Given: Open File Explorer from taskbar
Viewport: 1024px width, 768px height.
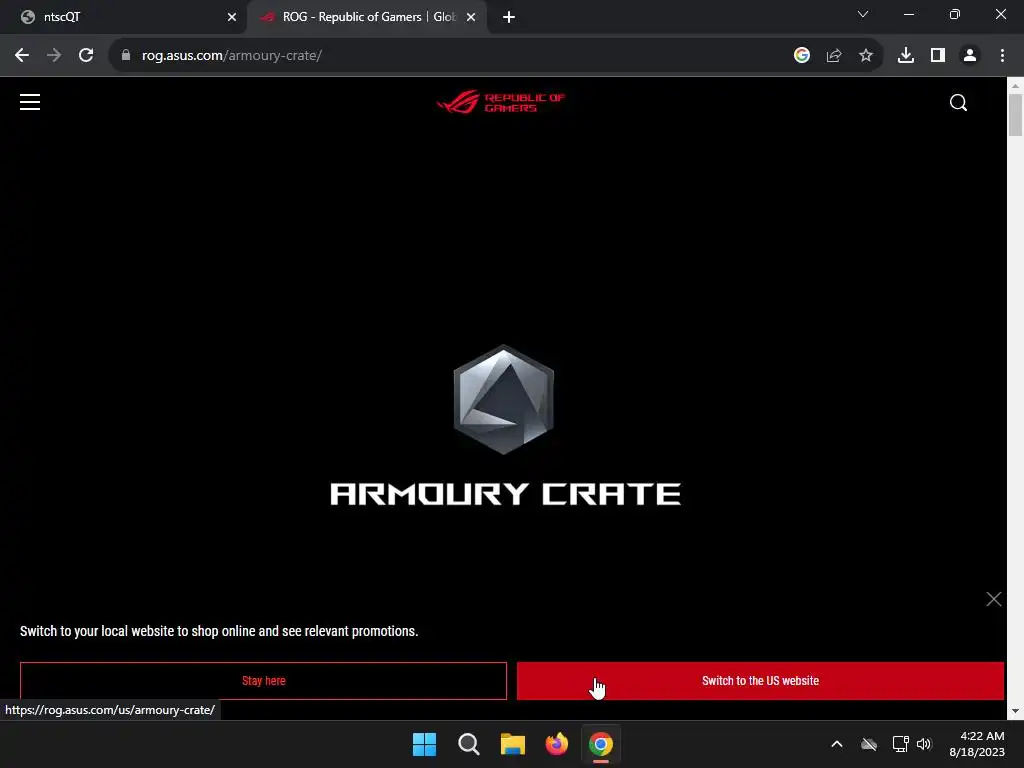Looking at the screenshot, I should 513,744.
